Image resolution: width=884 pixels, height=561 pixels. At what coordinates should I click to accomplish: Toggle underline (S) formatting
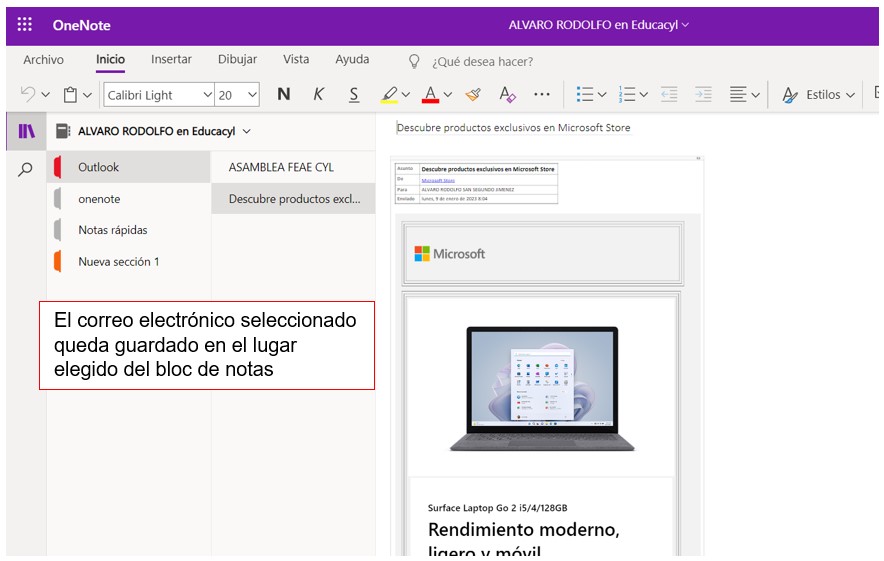coord(353,95)
